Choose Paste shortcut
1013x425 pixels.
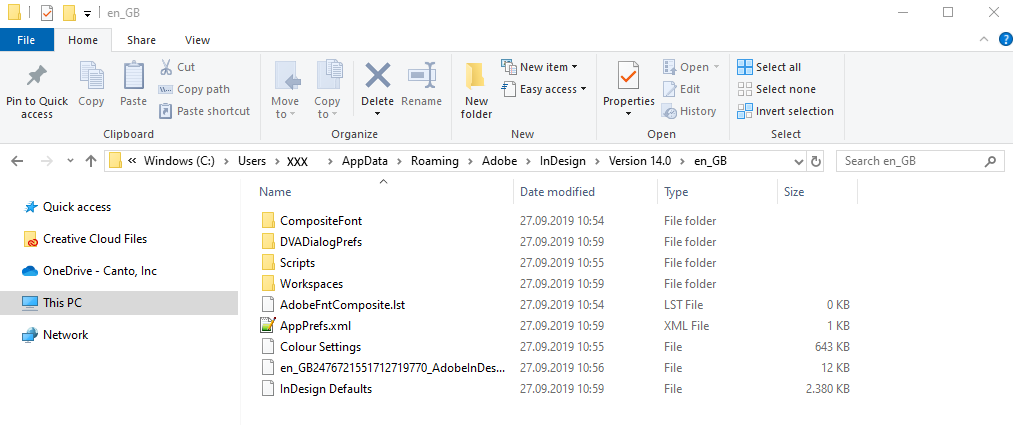[204, 111]
